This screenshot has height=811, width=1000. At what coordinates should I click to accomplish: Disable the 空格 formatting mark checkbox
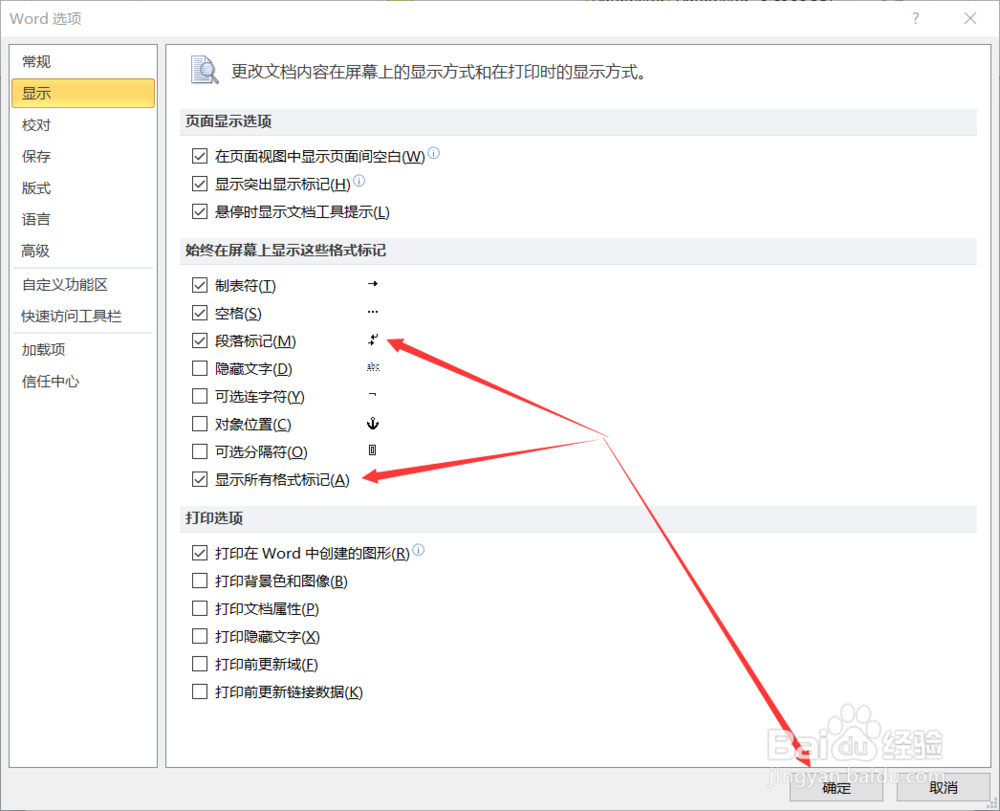coord(200,312)
